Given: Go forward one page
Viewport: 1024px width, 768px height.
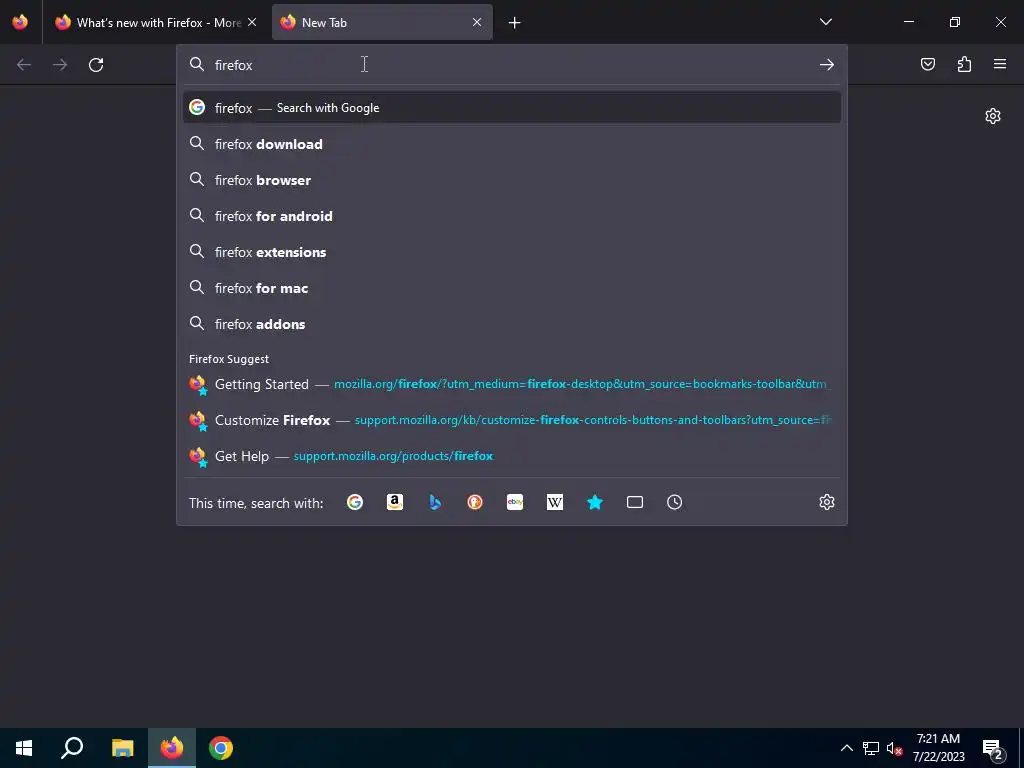Looking at the screenshot, I should [60, 65].
